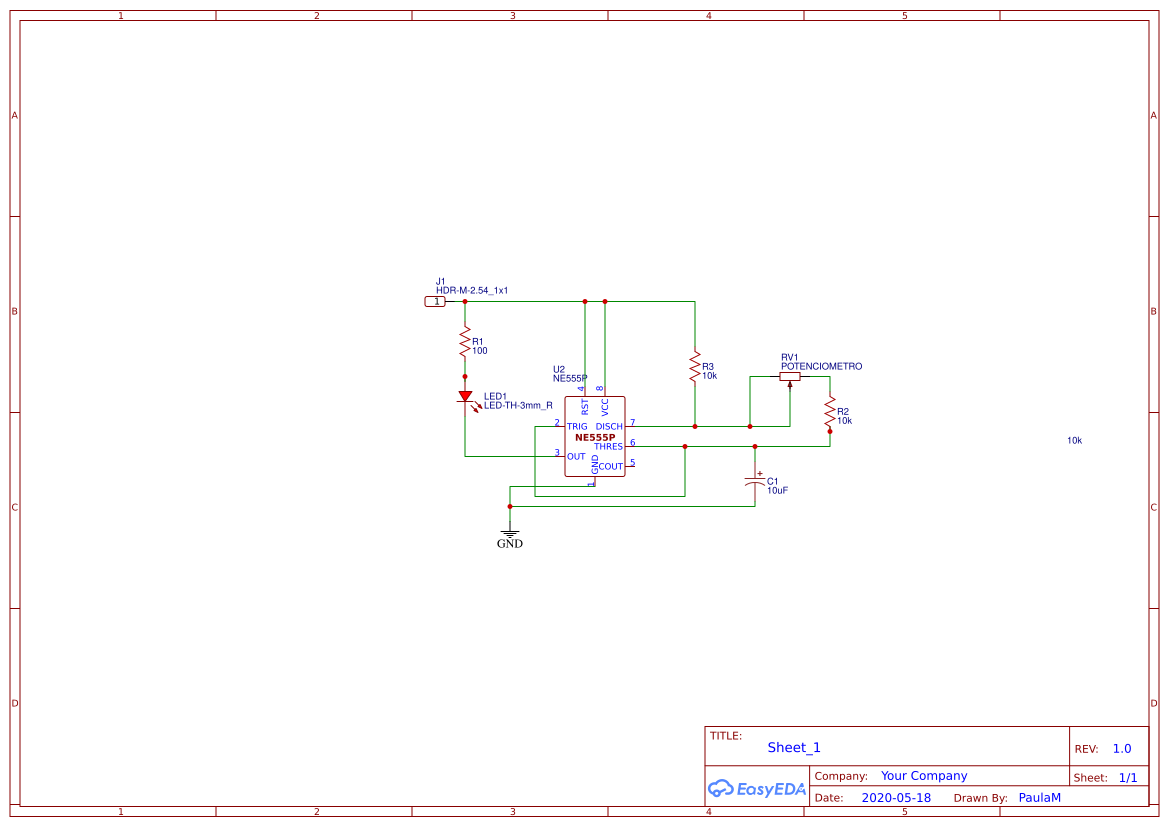1169x827 pixels.
Task: Click the OUT pin 3 label on U2
Action: click(x=575, y=455)
